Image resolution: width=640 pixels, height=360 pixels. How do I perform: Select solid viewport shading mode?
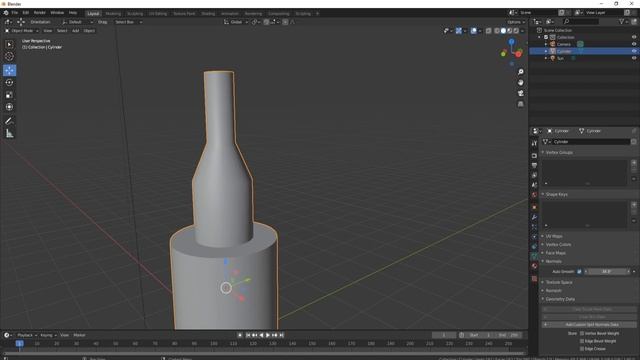click(503, 31)
